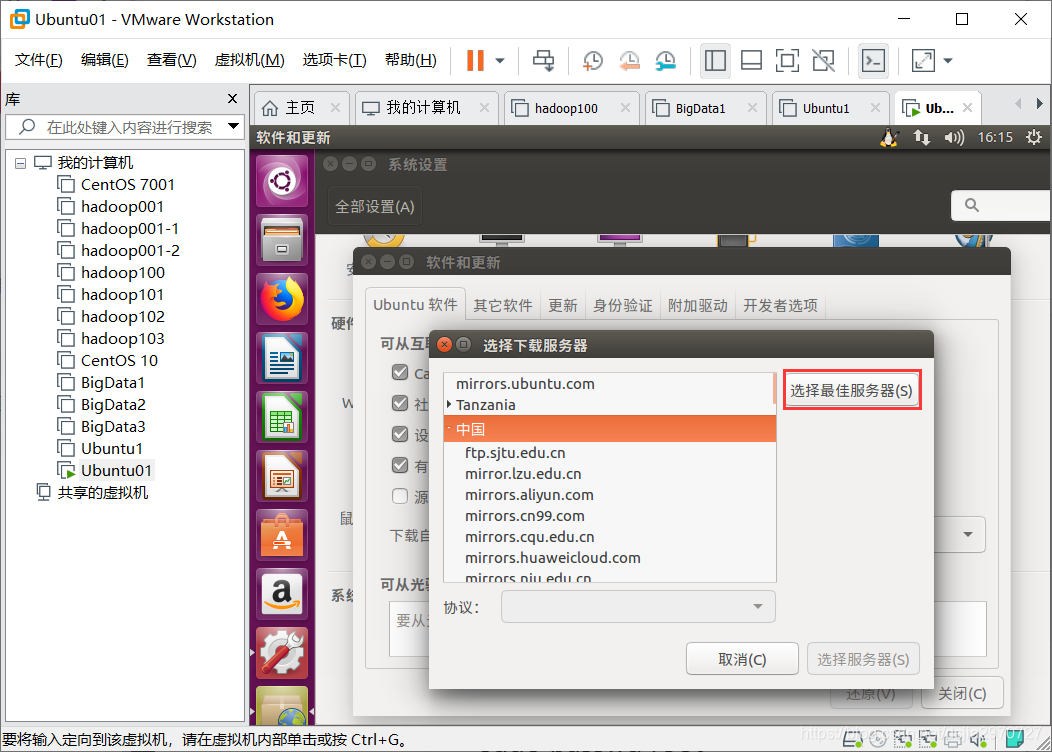Pause the virtual machine from the toolbar

click(475, 60)
